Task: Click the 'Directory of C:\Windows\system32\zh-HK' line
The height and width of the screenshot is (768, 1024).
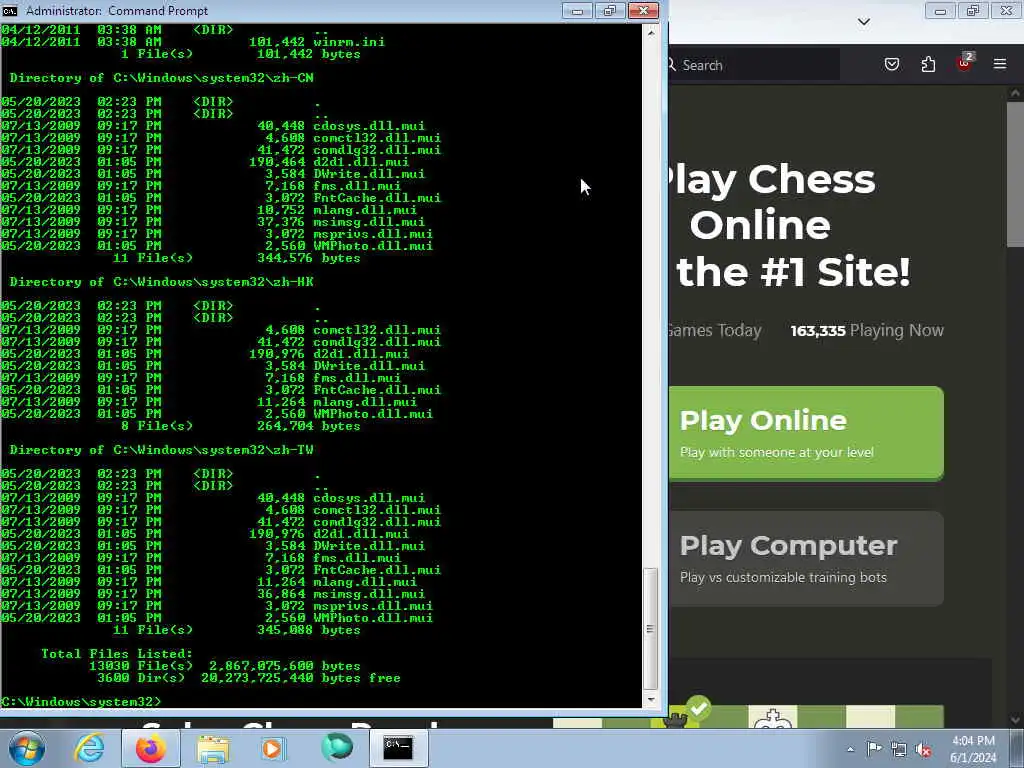Action: pyautogui.click(x=161, y=282)
